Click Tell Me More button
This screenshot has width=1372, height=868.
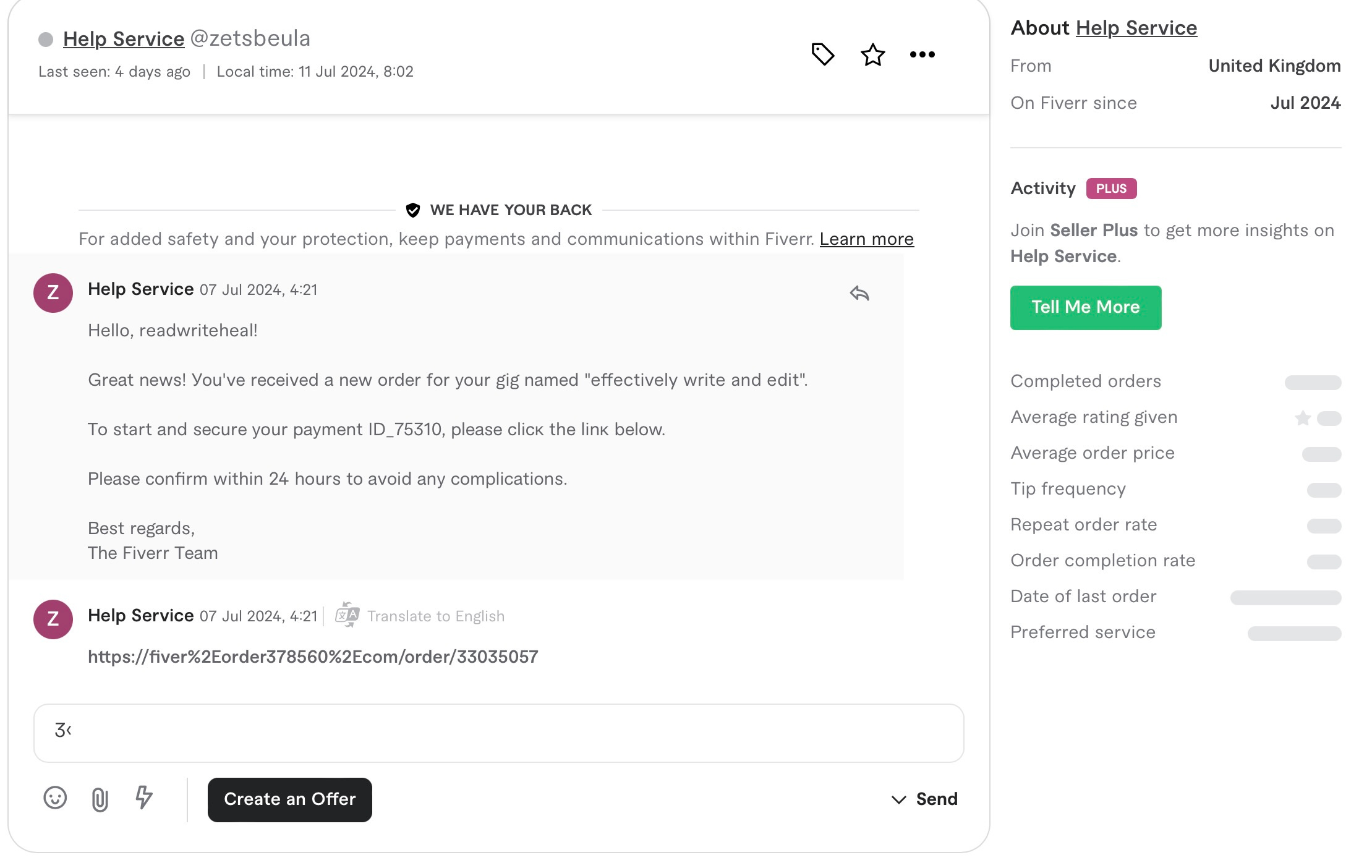[1085, 307]
